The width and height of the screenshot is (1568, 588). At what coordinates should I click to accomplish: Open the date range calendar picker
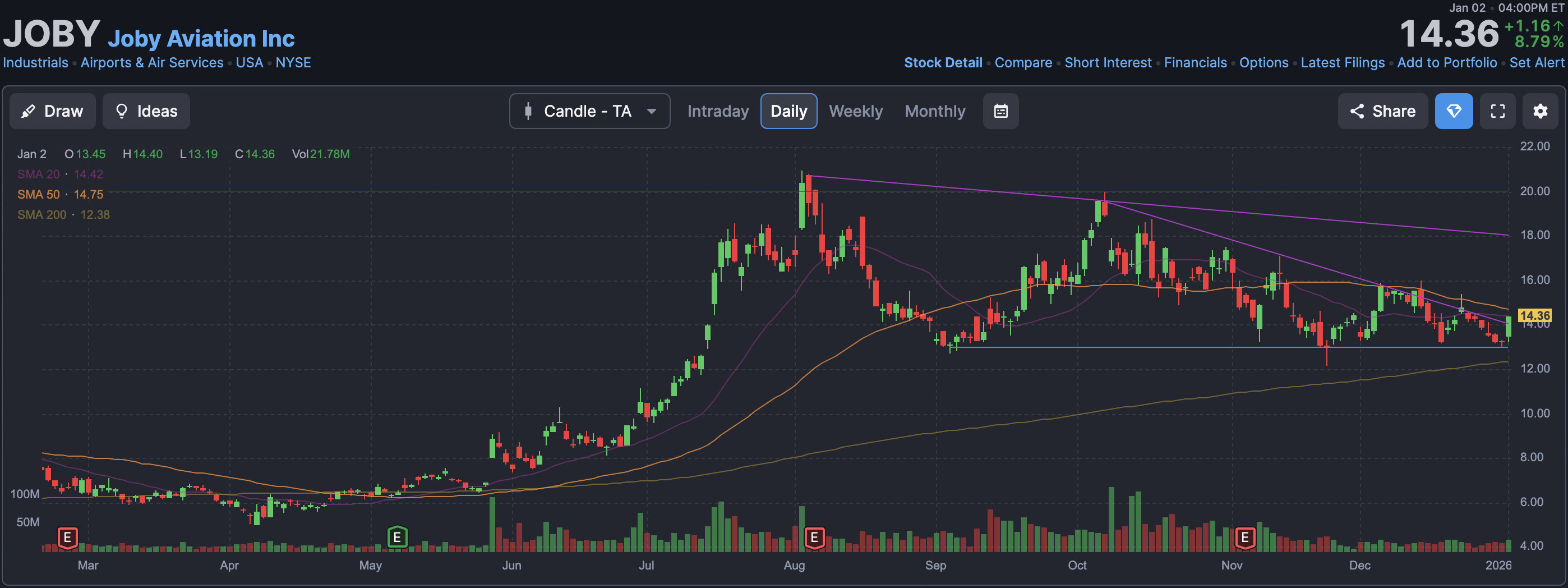(1000, 111)
